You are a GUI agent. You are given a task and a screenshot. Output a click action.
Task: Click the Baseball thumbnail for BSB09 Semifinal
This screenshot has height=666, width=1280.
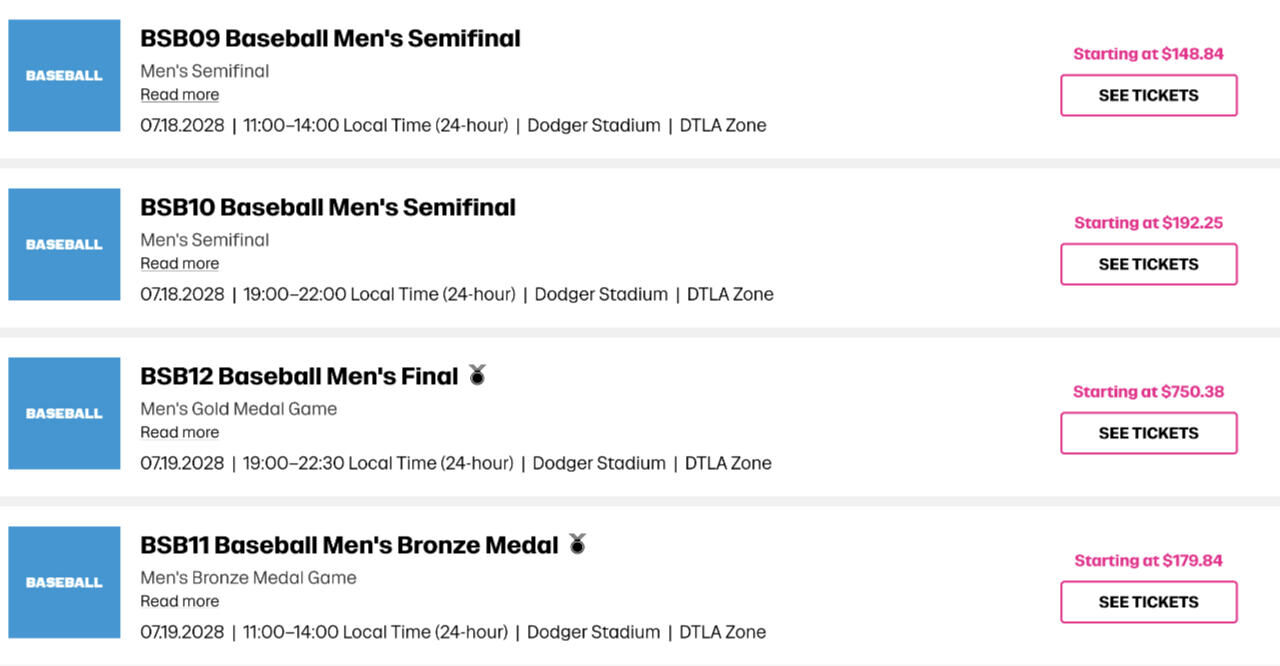pos(64,75)
